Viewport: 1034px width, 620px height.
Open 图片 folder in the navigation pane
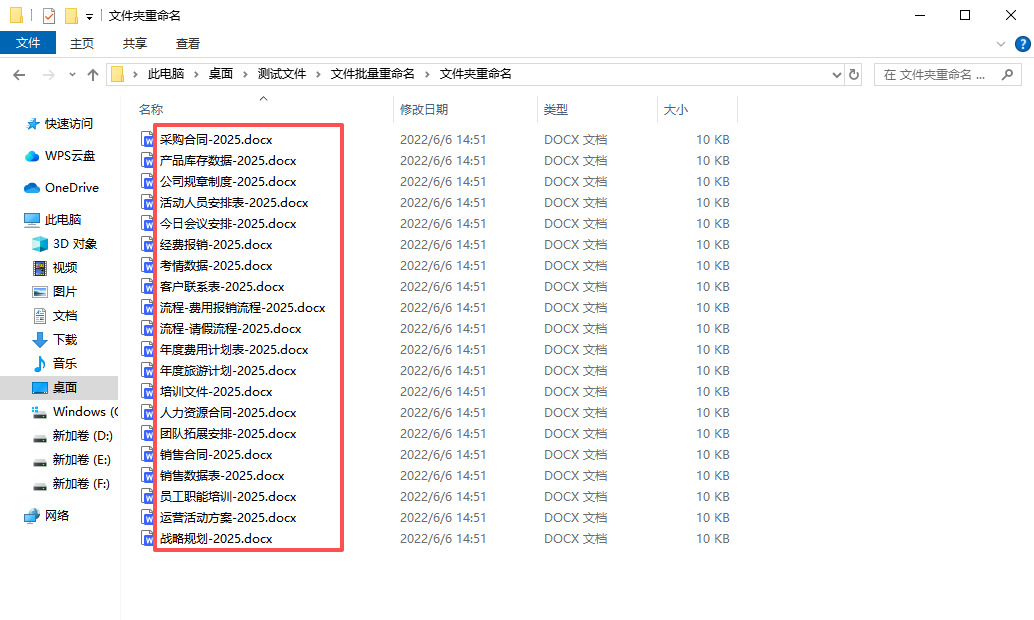65,291
